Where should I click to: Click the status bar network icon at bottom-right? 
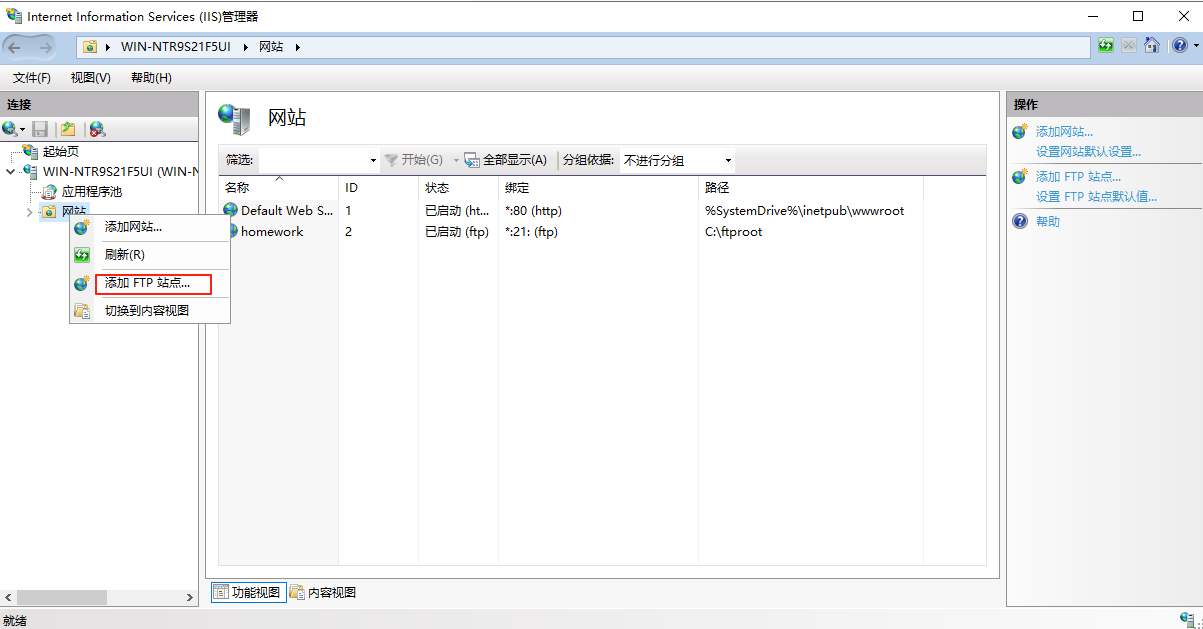1187,620
